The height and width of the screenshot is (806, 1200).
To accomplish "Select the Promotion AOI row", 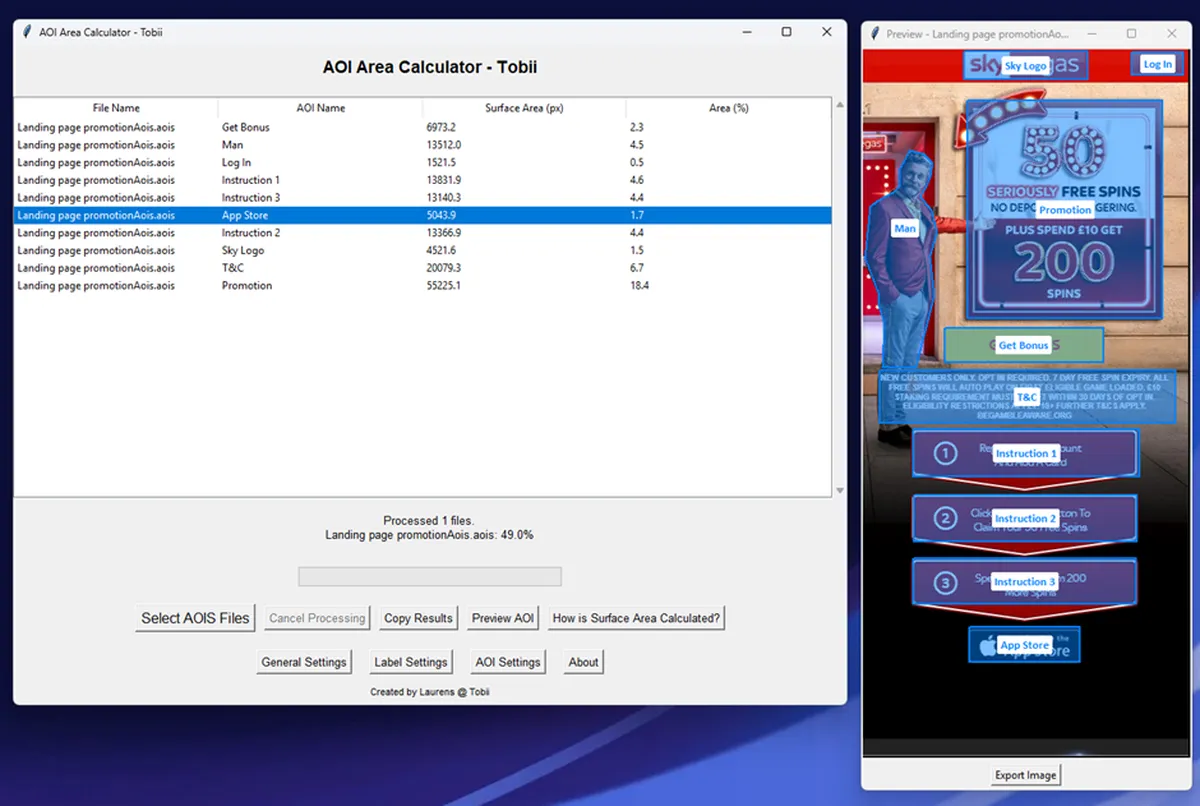I will click(x=246, y=286).
